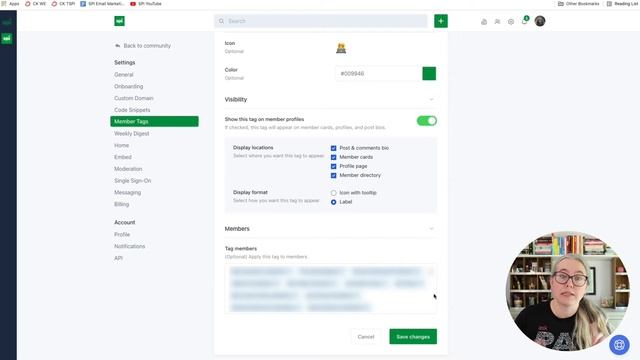Open General settings
The height and width of the screenshot is (360, 640).
point(124,75)
